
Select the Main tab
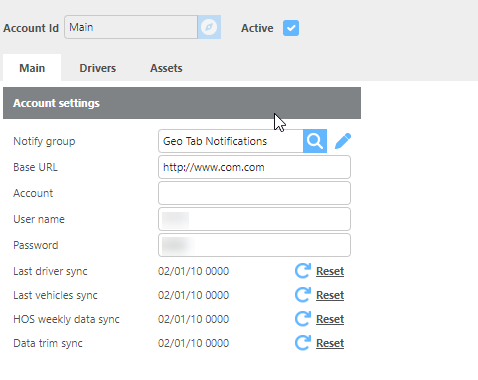(x=32, y=68)
